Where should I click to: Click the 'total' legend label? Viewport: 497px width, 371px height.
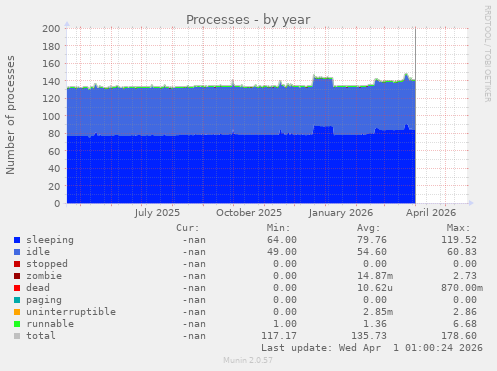pyautogui.click(x=41, y=336)
